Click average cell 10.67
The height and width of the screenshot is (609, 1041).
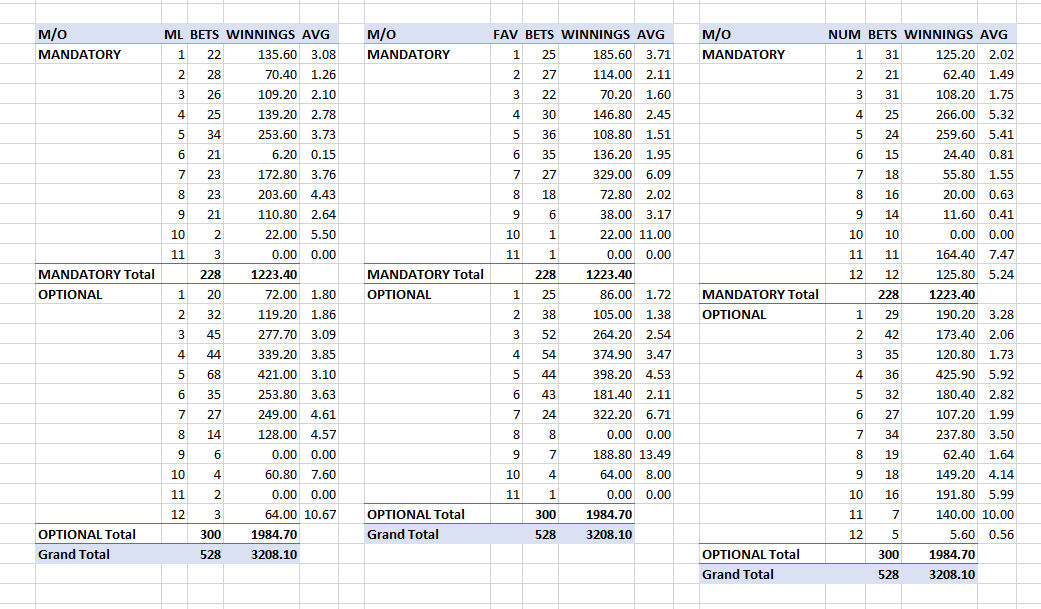[x=320, y=514]
